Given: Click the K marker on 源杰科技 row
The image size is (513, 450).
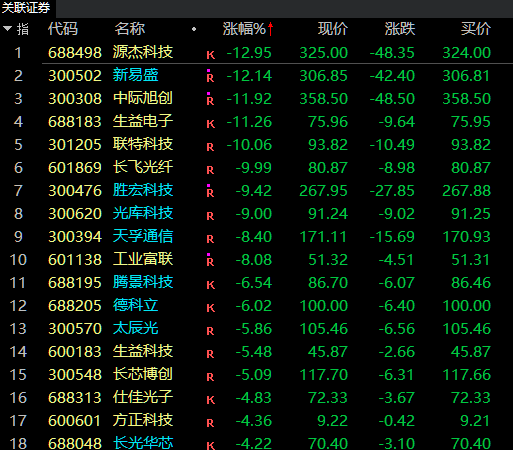Looking at the screenshot, I should [210, 55].
